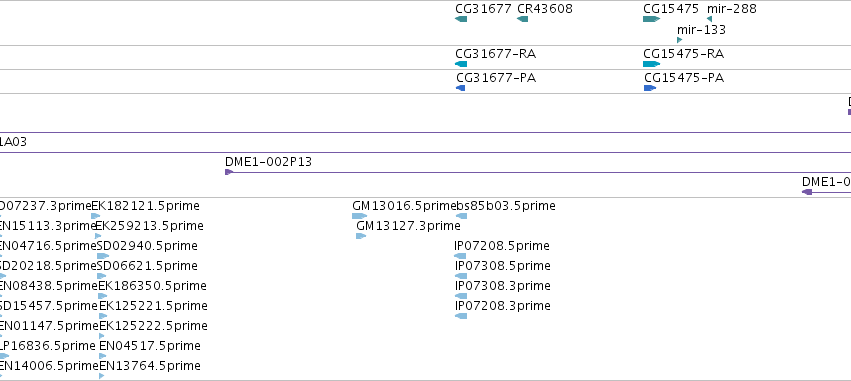Image resolution: width=851 pixels, height=381 pixels.
Task: Select the mir-288 small arrow marker
Action: coord(709,19)
